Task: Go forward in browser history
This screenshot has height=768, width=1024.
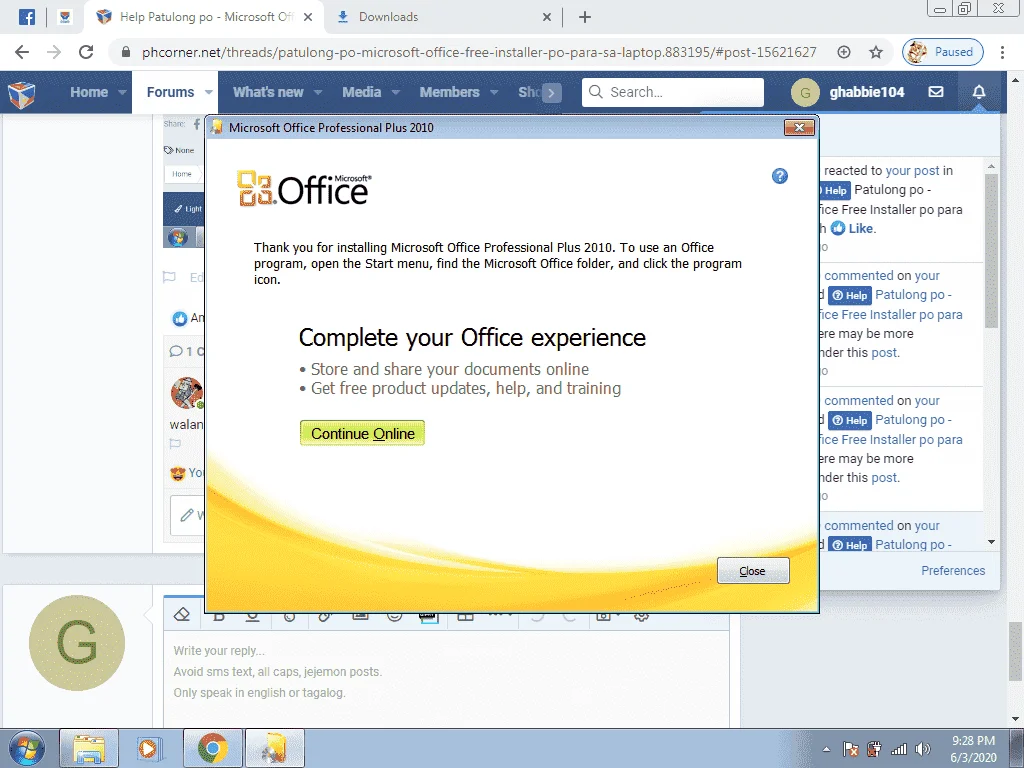Action: [54, 52]
